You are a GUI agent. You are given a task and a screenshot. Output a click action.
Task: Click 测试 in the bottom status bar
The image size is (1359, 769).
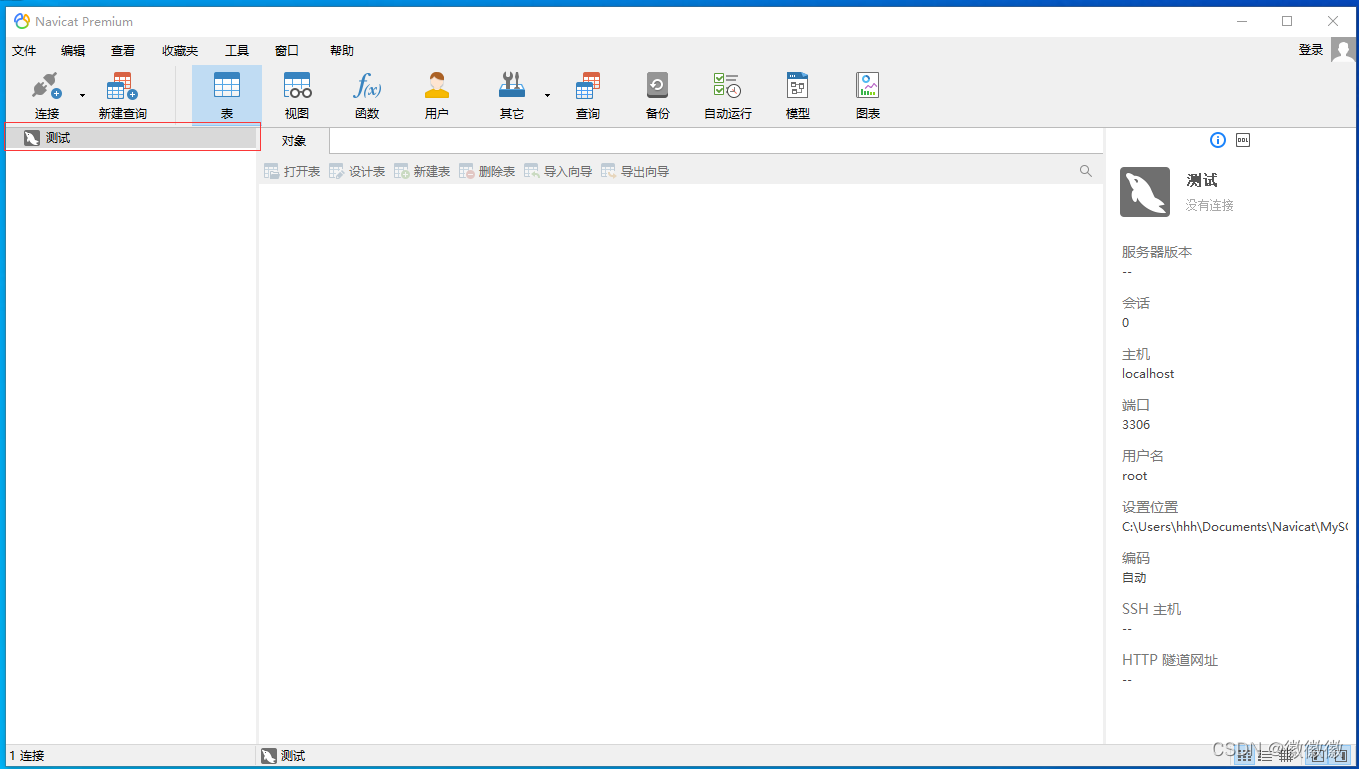click(x=283, y=756)
